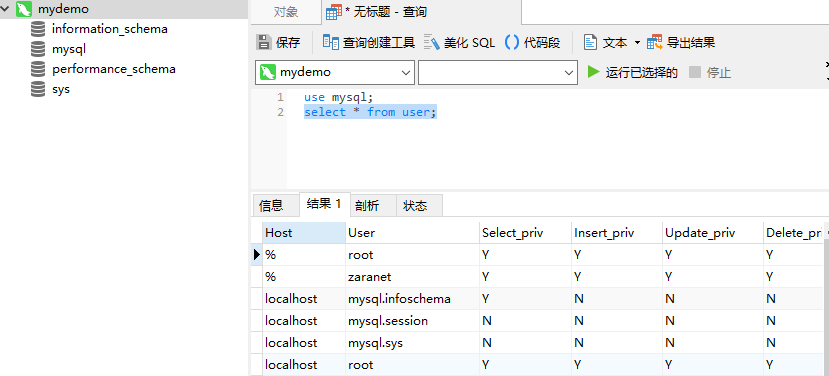Click the information_schema database icon
This screenshot has width=829, height=376.
tap(38, 29)
